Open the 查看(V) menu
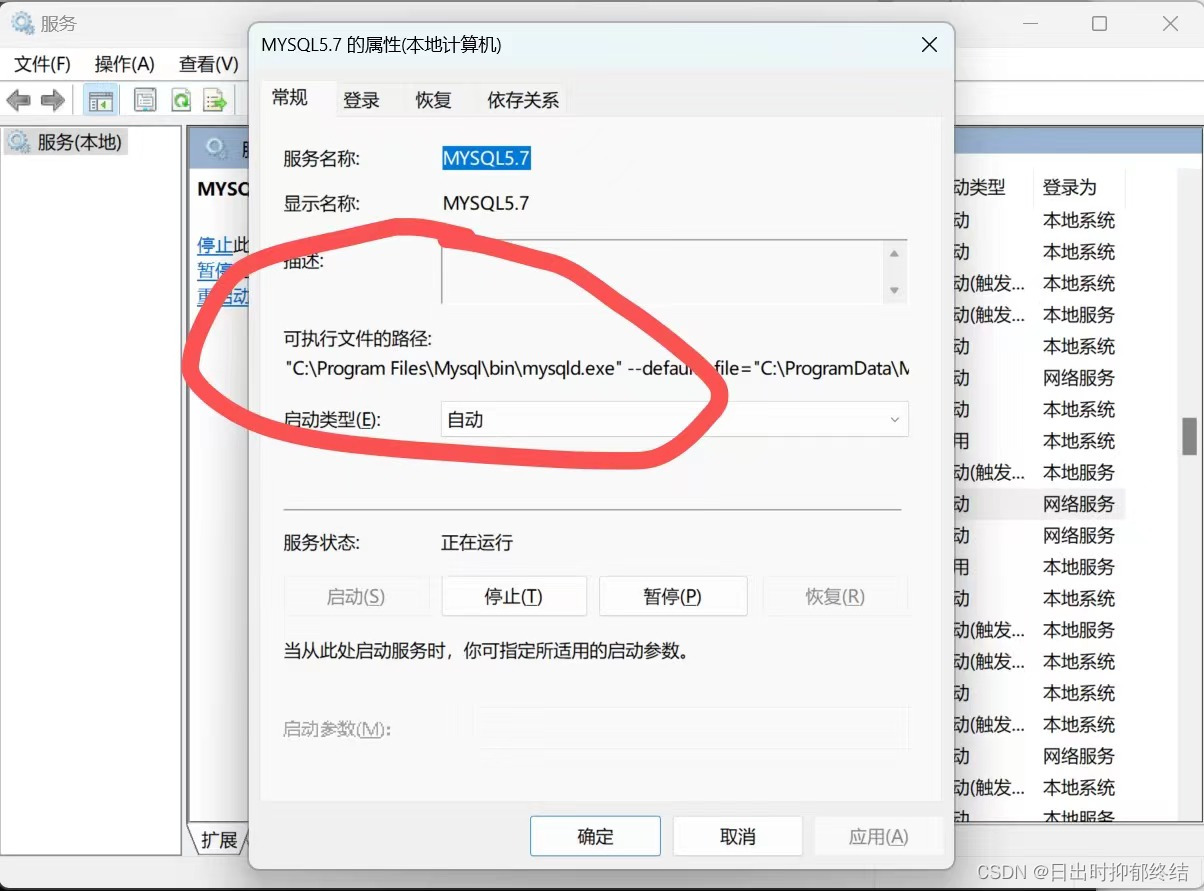The height and width of the screenshot is (891, 1204). pos(208,64)
